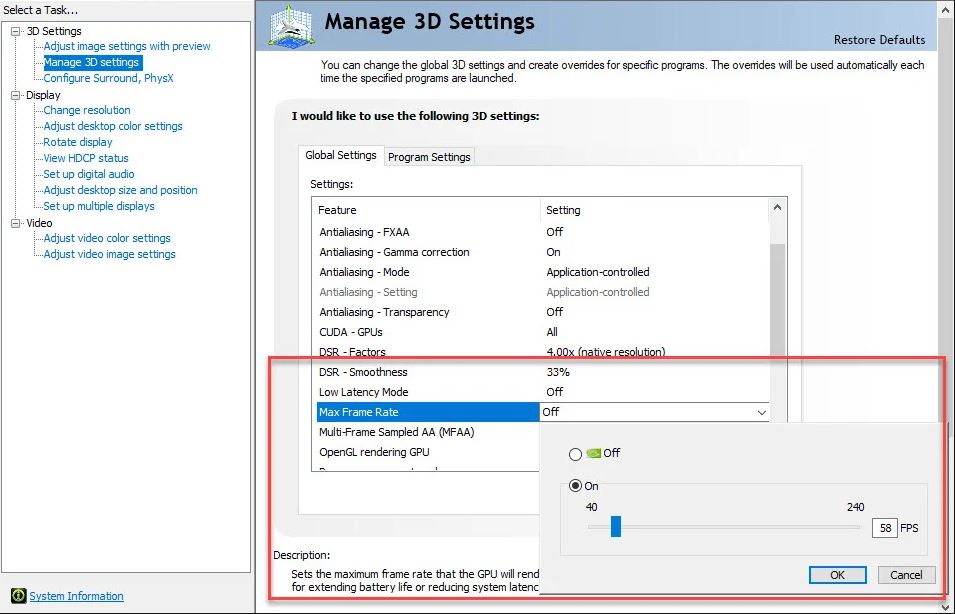This screenshot has height=614, width=955.
Task: Click the System Information icon
Action: click(x=18, y=596)
